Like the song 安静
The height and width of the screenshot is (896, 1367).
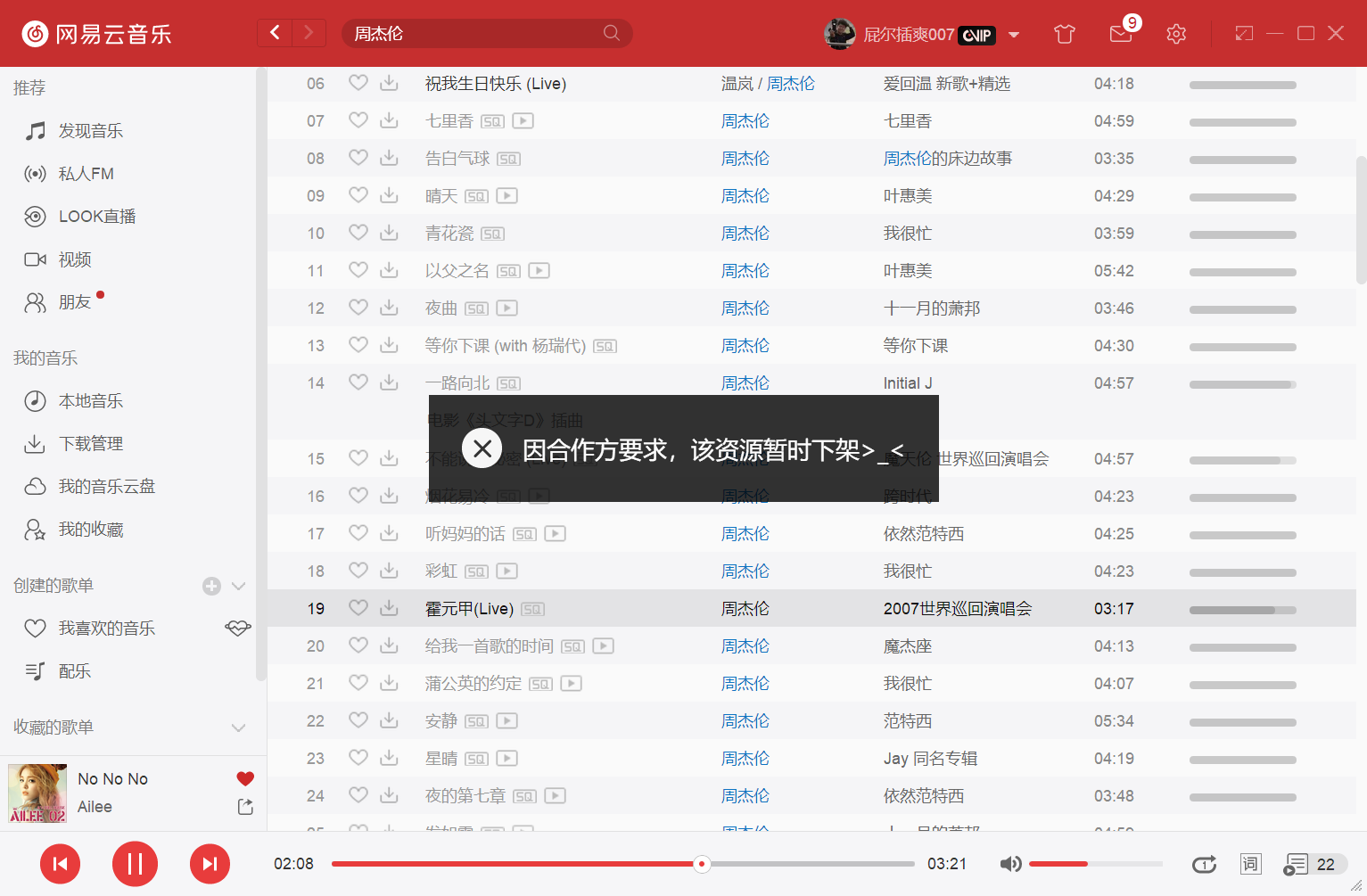pyautogui.click(x=358, y=719)
